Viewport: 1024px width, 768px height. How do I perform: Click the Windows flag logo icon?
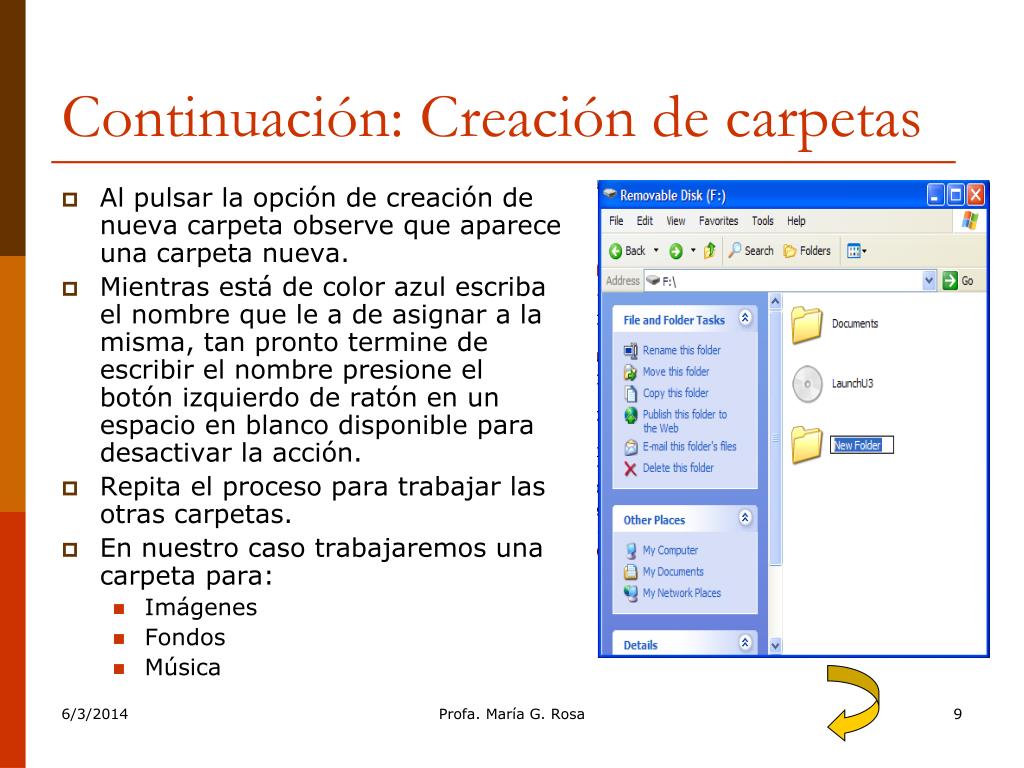(x=970, y=221)
